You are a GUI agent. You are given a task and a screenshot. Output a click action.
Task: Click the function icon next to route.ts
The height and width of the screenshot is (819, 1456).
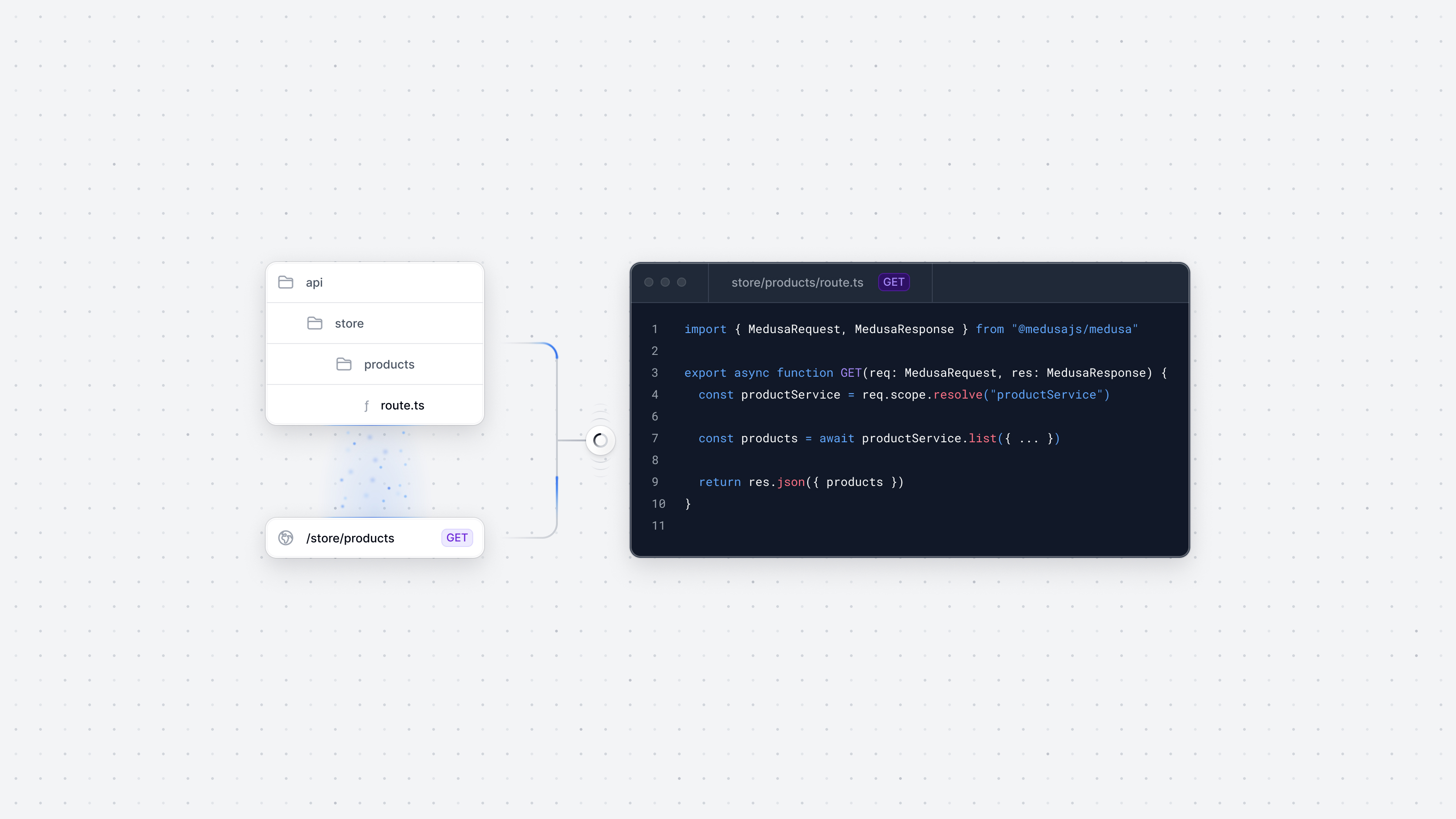click(366, 405)
